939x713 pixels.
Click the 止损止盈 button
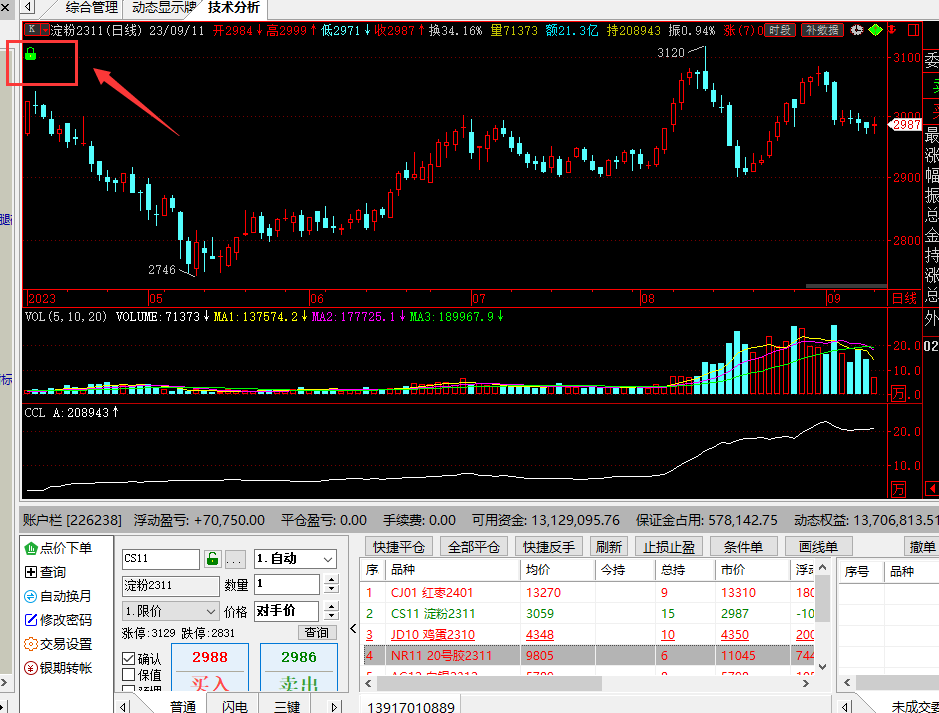pos(669,547)
